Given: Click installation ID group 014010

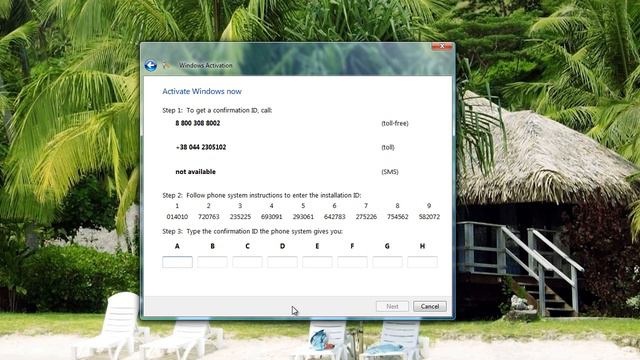Looking at the screenshot, I should (x=177, y=217).
